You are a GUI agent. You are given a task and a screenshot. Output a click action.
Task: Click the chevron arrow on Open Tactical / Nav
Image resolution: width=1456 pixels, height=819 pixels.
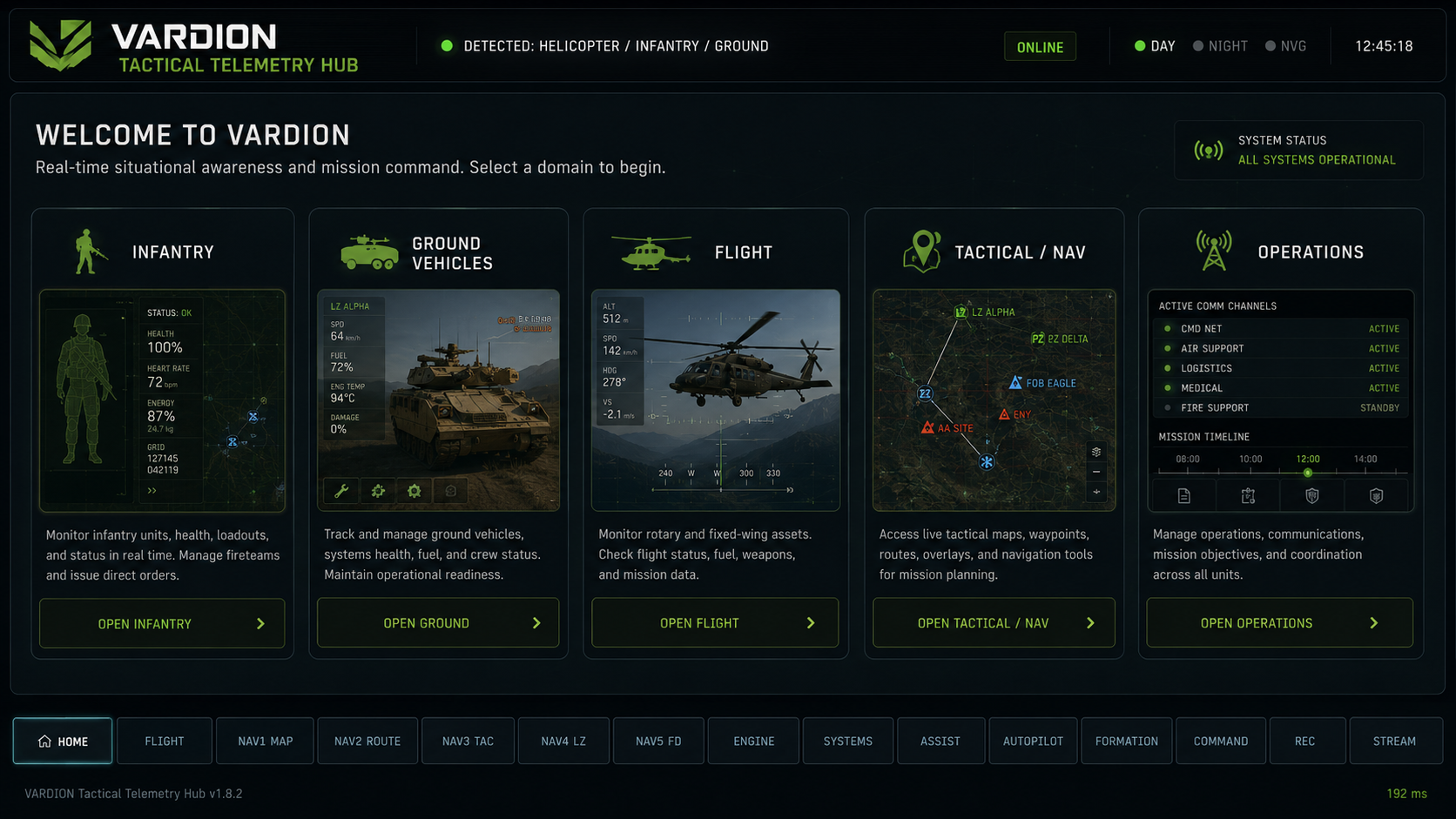[x=1090, y=623]
